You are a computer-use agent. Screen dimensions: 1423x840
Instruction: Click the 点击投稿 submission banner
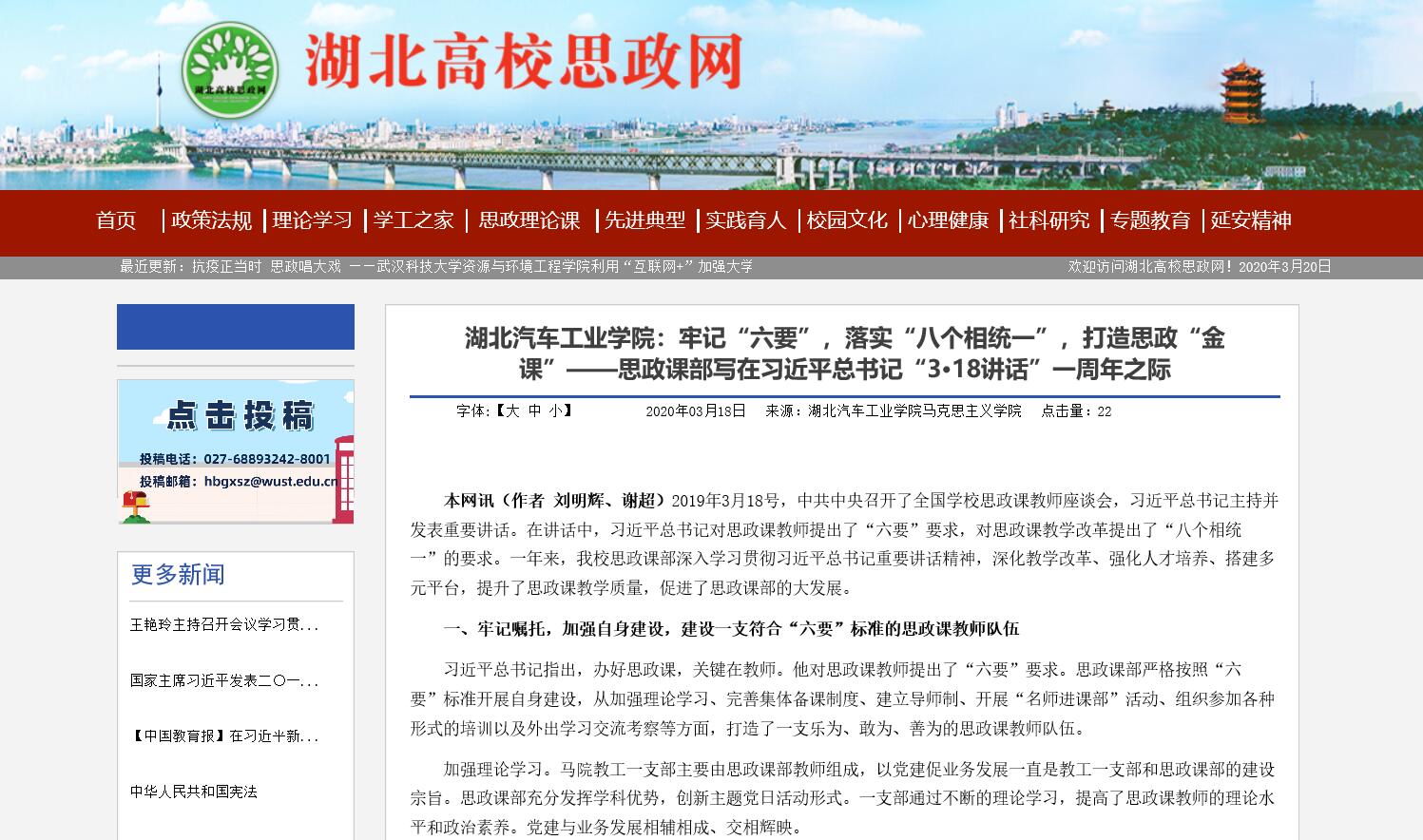pos(236,451)
